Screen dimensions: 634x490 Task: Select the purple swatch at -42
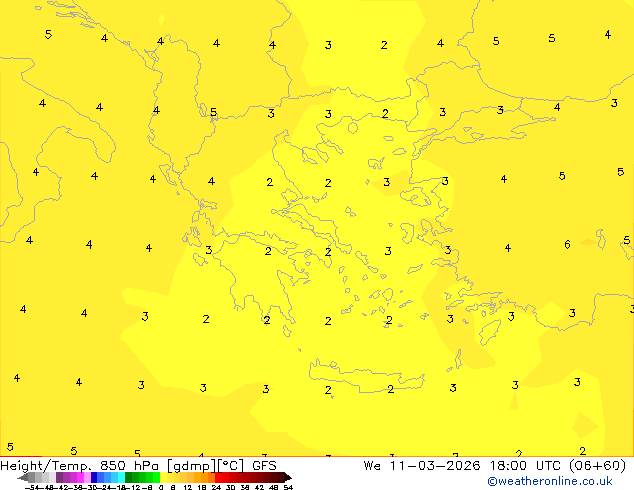pyautogui.click(x=59, y=477)
